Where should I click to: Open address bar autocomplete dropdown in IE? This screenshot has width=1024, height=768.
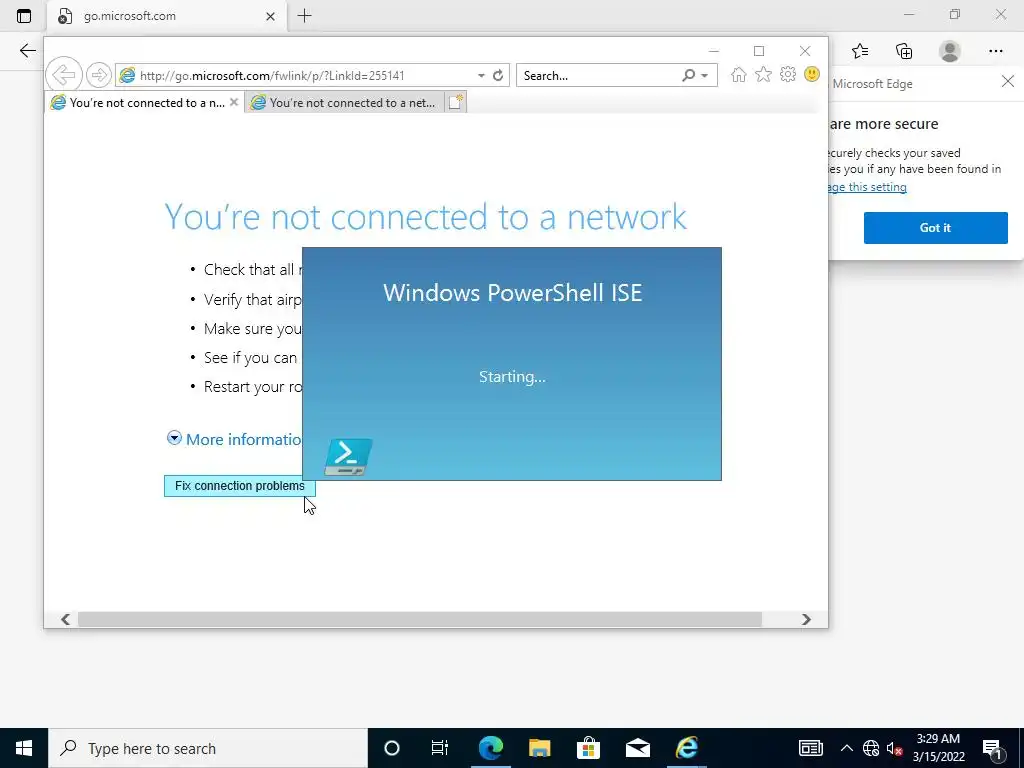click(481, 76)
